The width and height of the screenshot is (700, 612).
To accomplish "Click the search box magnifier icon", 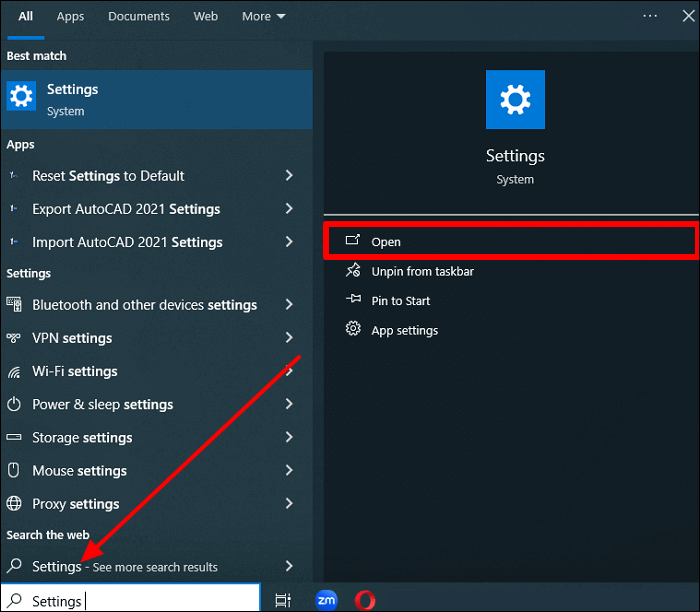I will [15, 600].
